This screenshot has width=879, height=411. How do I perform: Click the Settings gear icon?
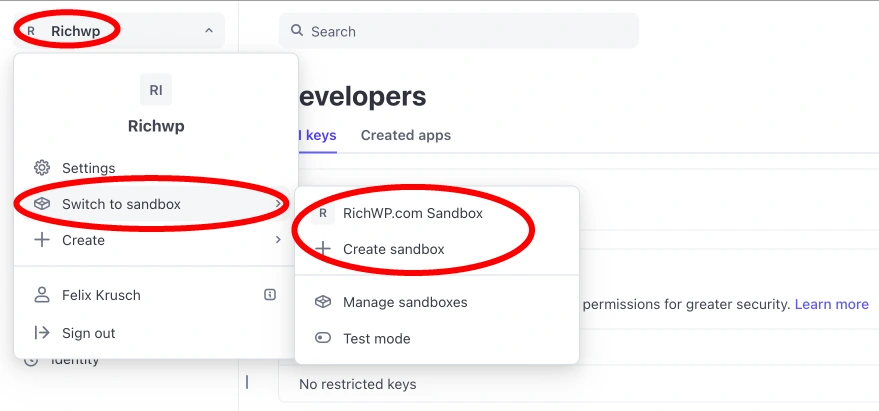point(42,168)
